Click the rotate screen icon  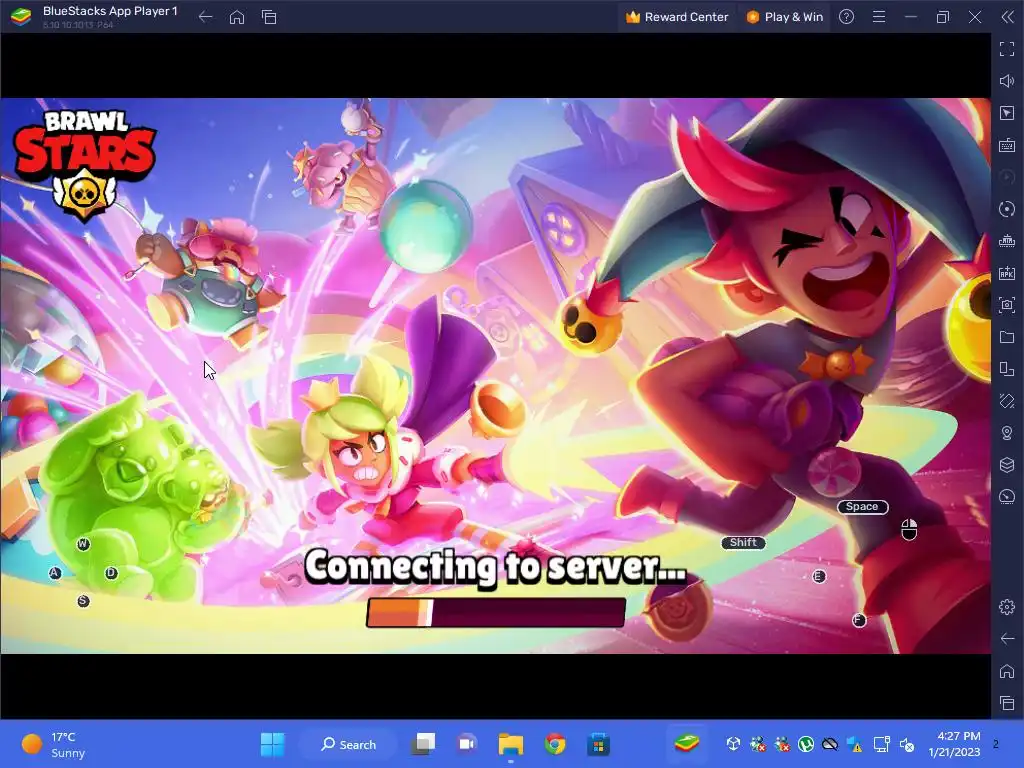point(1006,401)
